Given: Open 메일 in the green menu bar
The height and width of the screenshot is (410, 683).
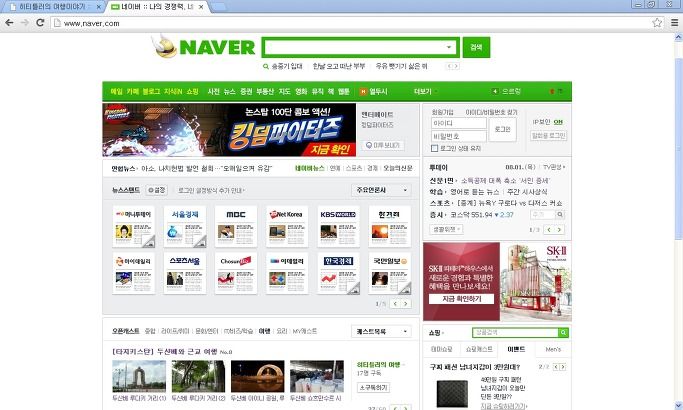Looking at the screenshot, I should [116, 91].
